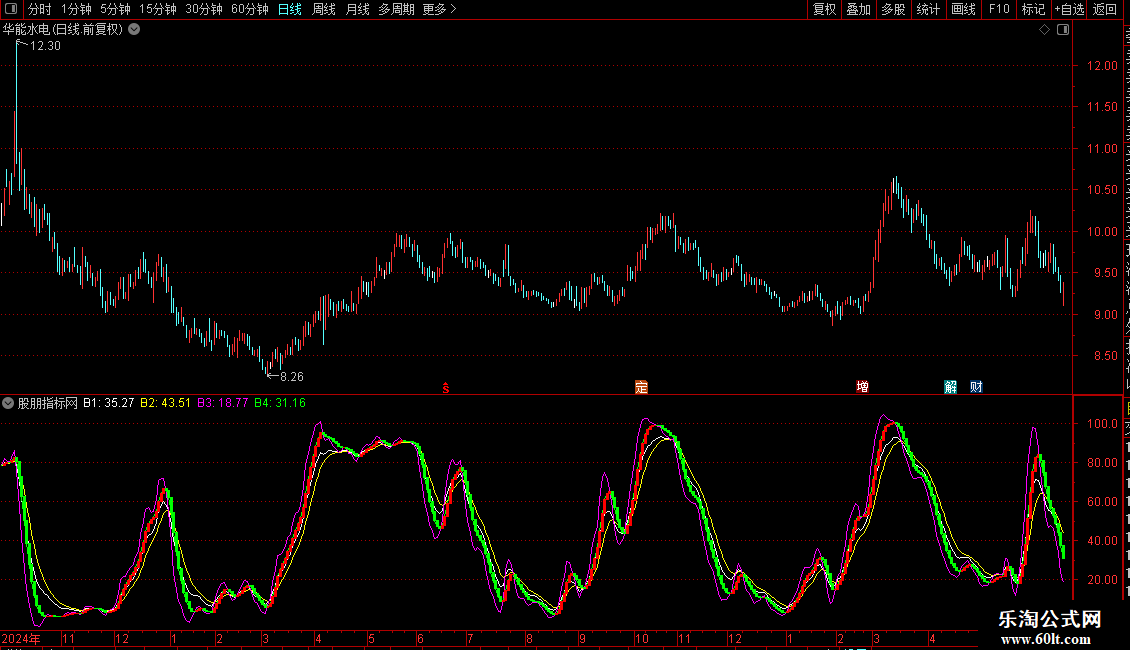Click the B2: 43.51 indicator value
The image size is (1130, 650).
165,403
